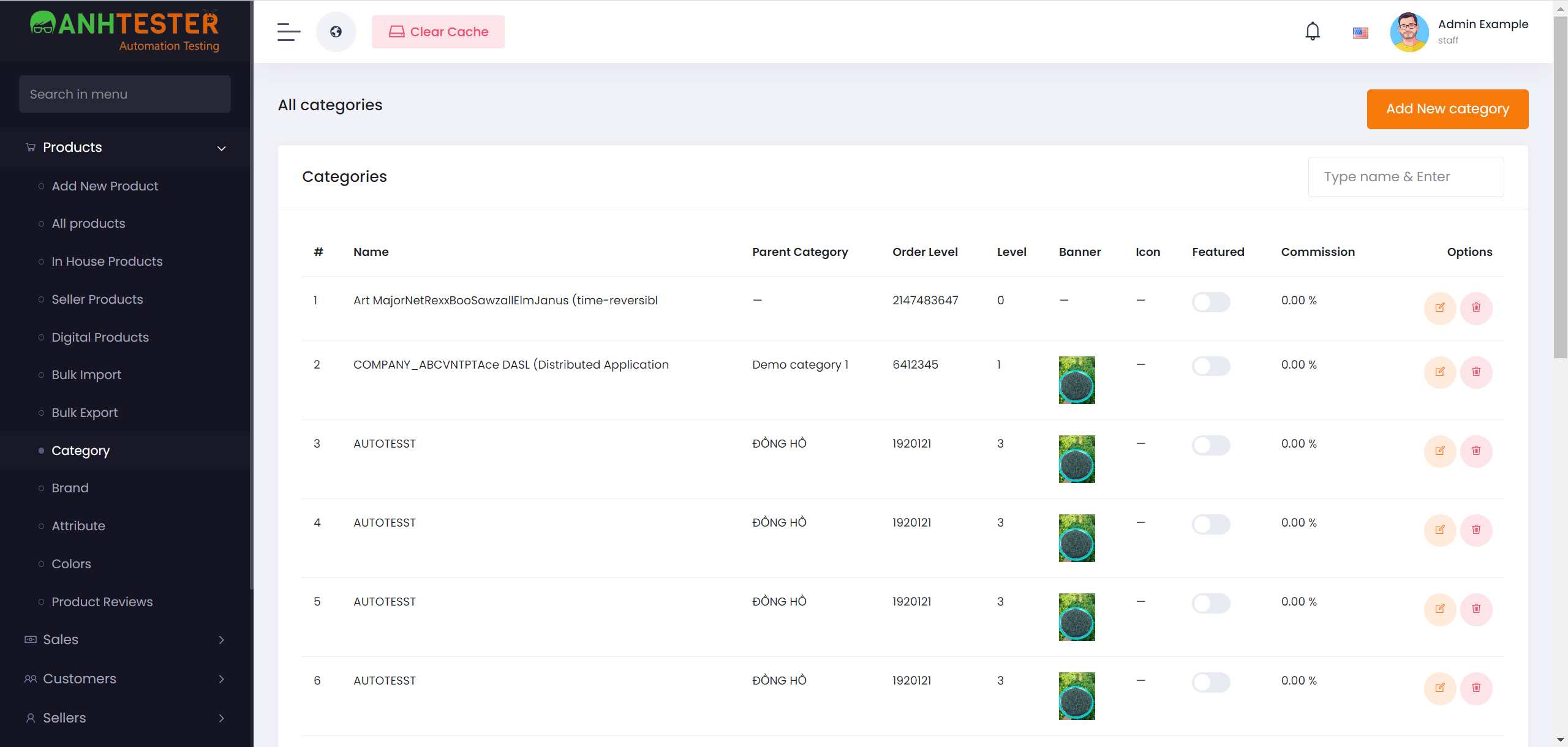Click the Sellers person icon in sidebar

point(31,718)
